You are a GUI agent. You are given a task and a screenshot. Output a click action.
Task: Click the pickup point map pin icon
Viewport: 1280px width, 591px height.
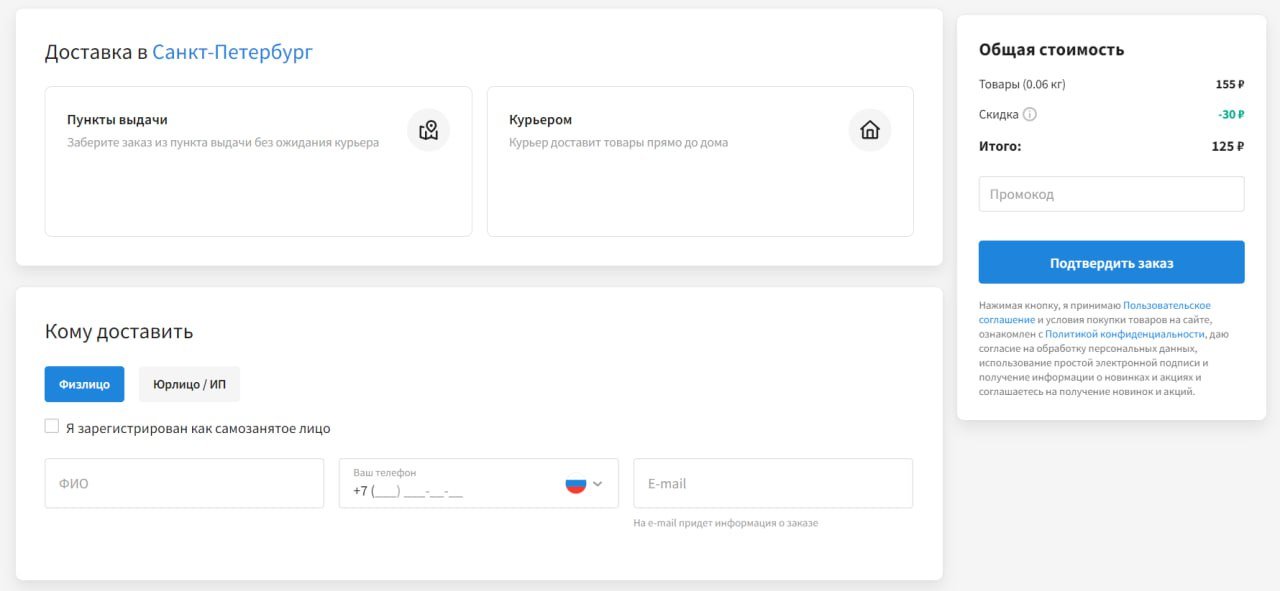429,130
